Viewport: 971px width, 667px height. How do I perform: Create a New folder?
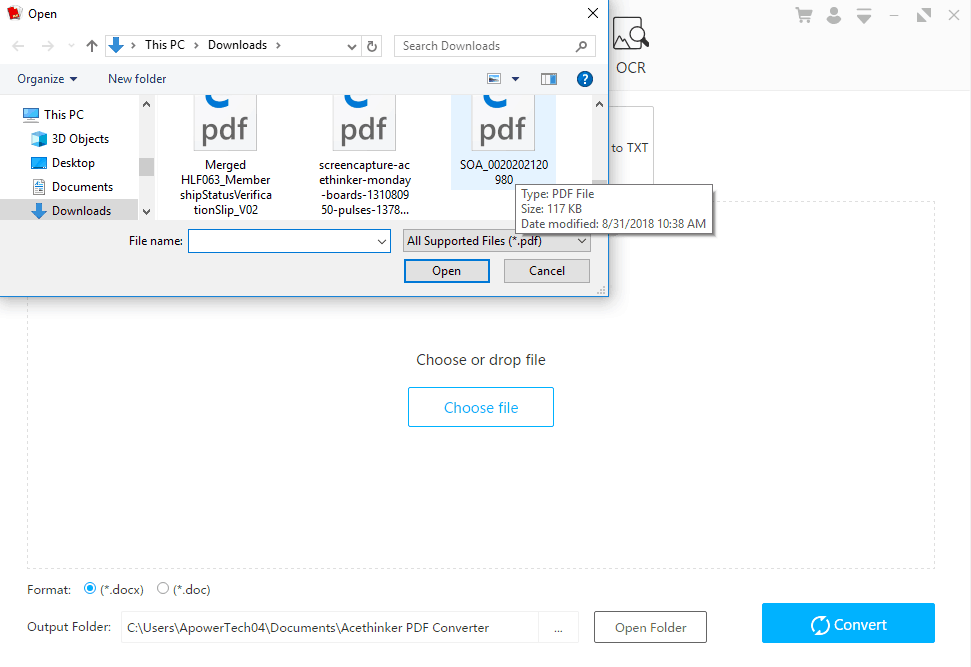137,79
